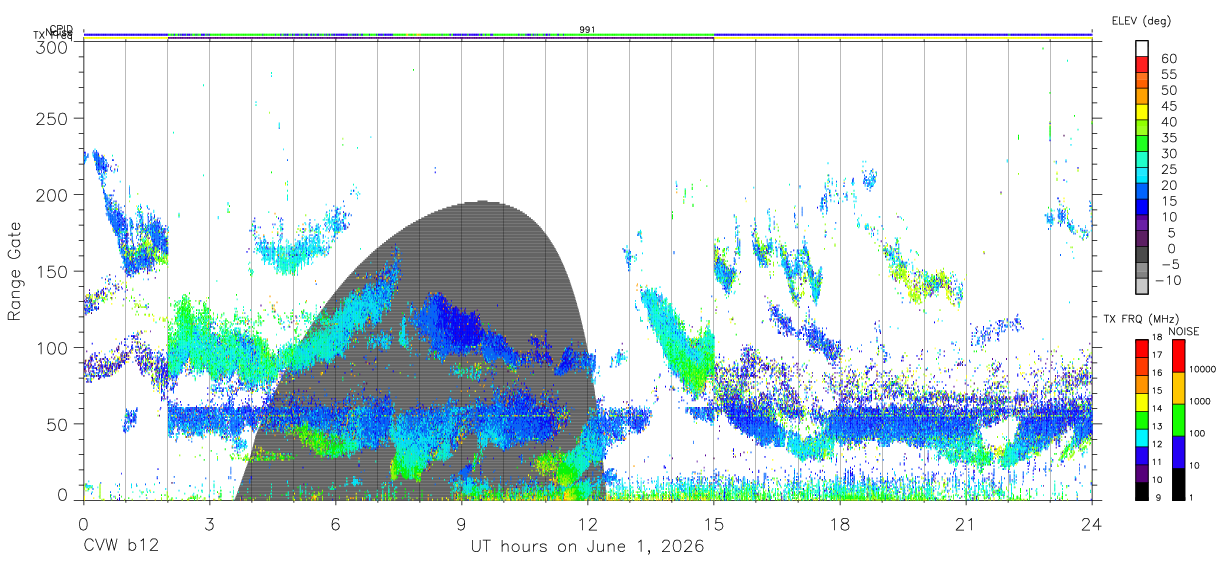The height and width of the screenshot is (567, 1228).
Task: Pick the black NOISE swatch between 10 and 1
Action: [x=1177, y=482]
